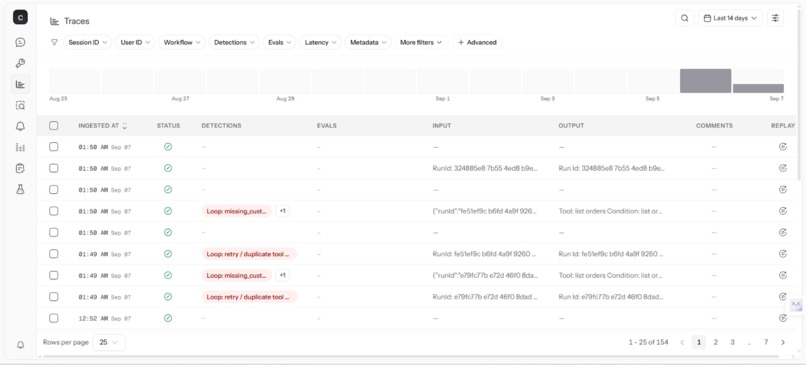This screenshot has width=806, height=365.
Task: Open the bar-metrics icon in sidebar
Action: tap(20, 148)
